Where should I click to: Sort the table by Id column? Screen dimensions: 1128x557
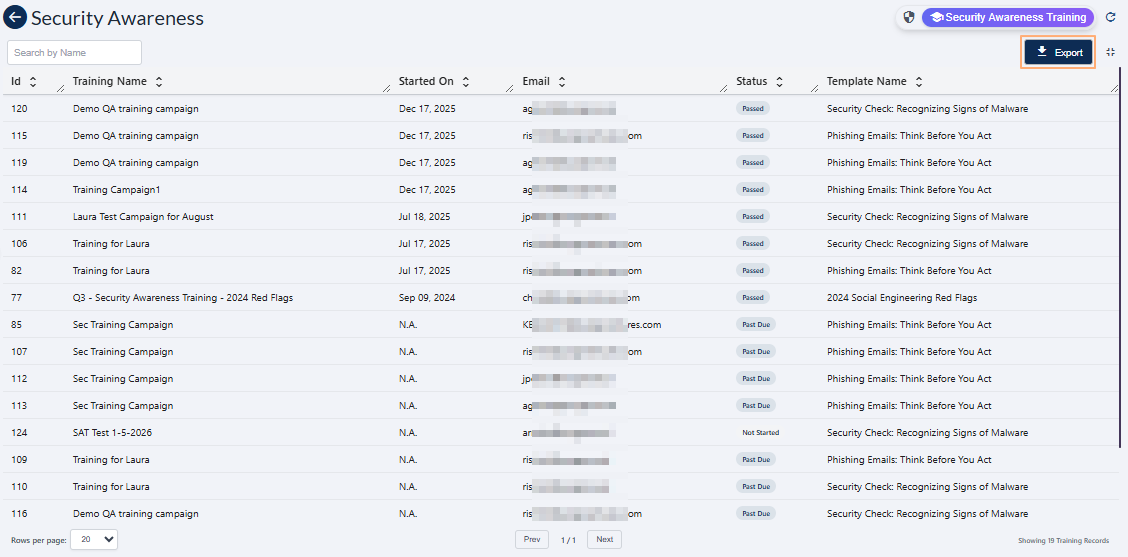tap(33, 82)
